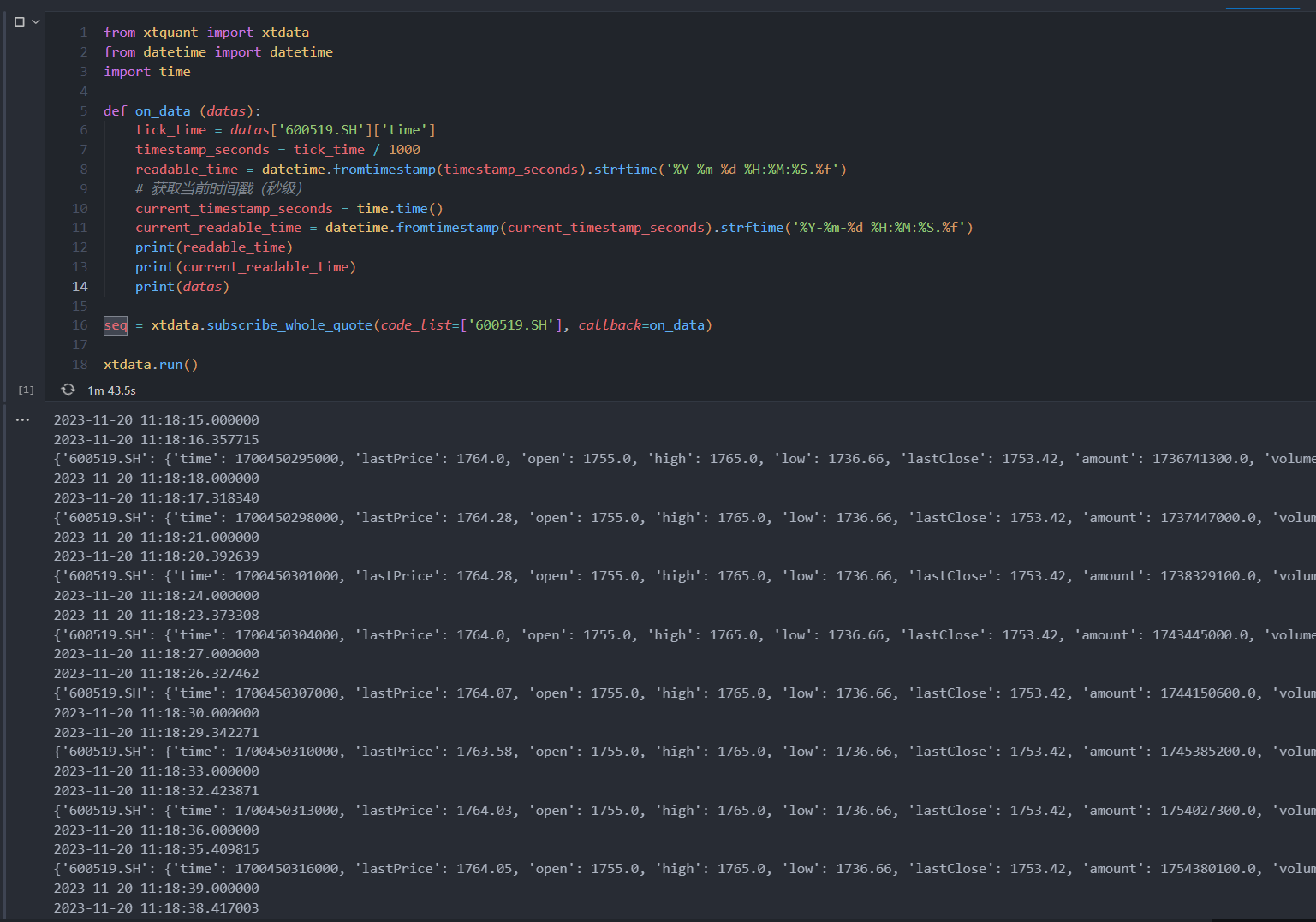Click 'import time' on line 3
The height and width of the screenshot is (922, 1316).
[x=147, y=72]
